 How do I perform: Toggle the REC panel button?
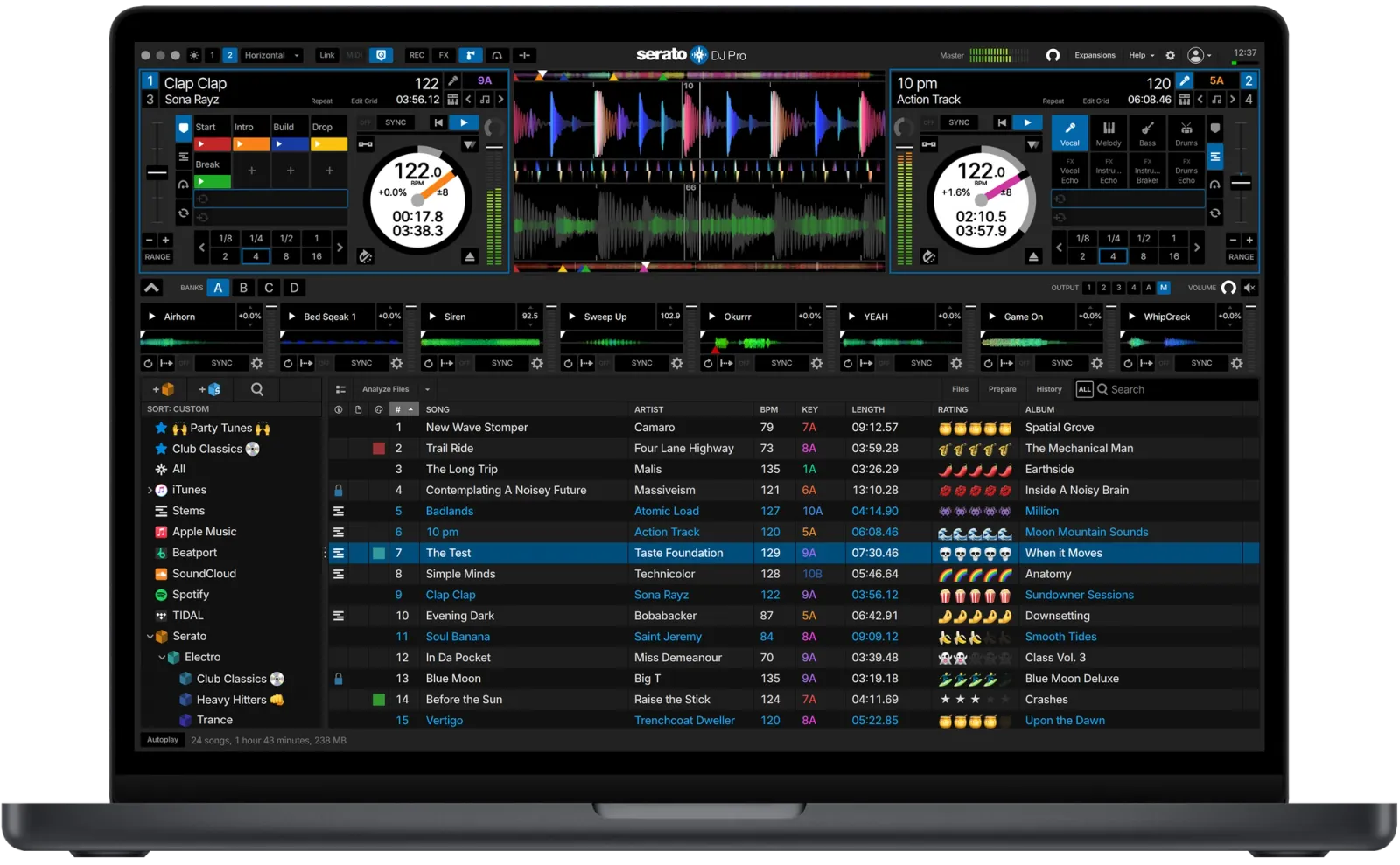416,55
